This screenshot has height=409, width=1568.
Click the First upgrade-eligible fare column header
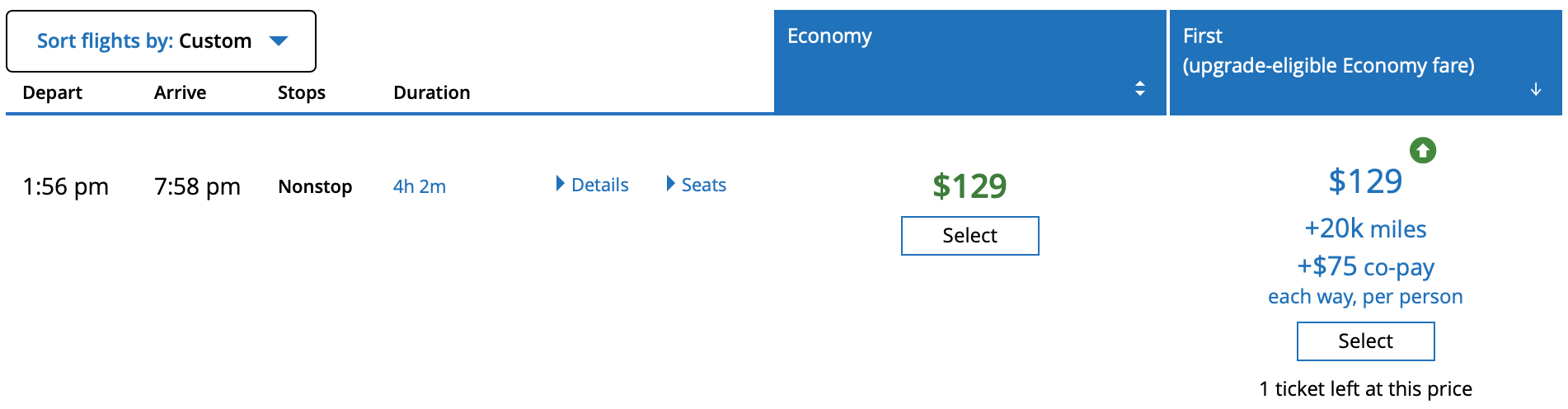coord(1327,51)
